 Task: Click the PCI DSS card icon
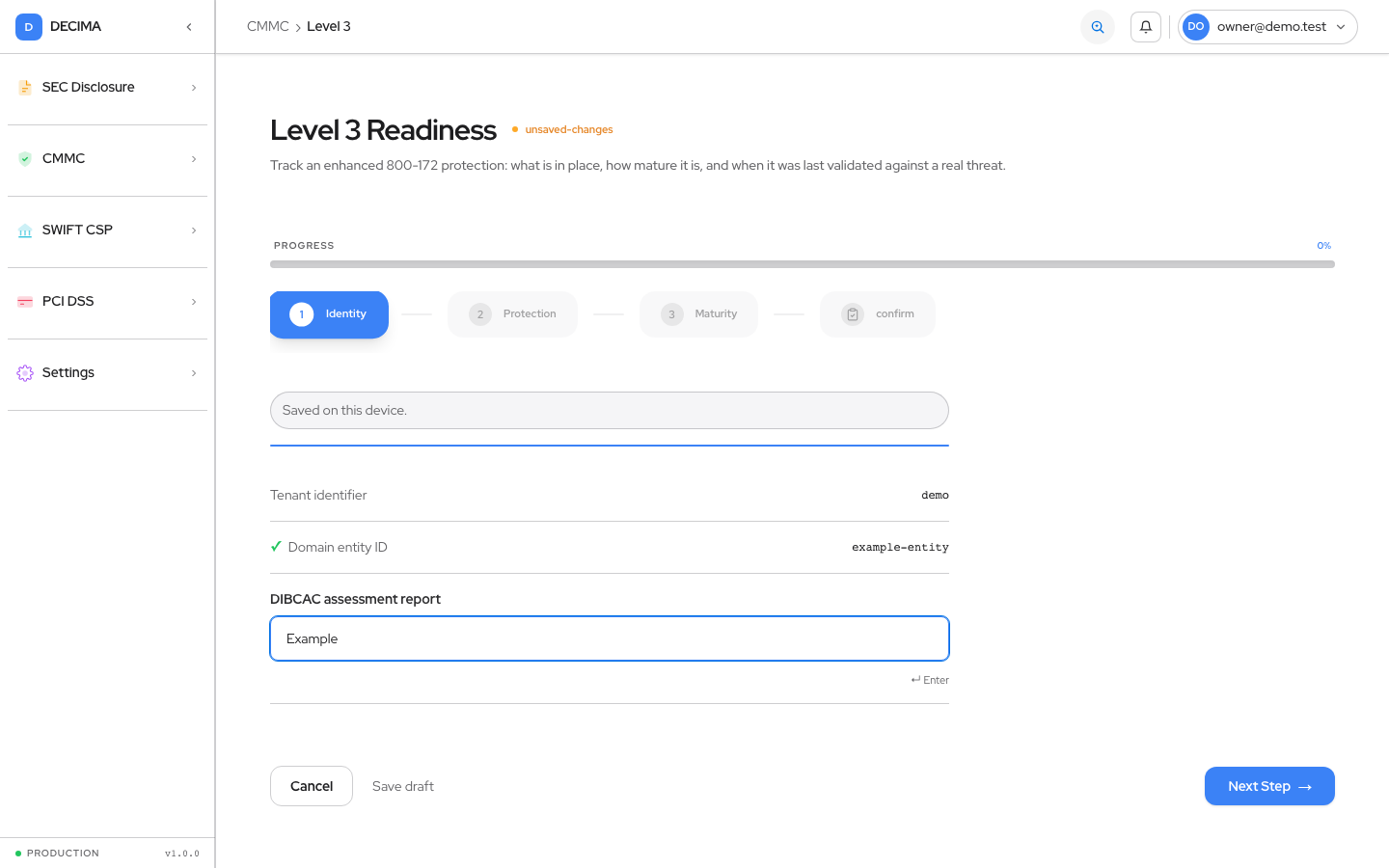[25, 302]
